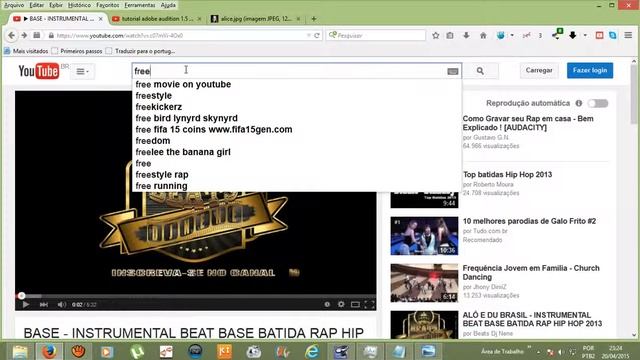Play the video with the play button
640x360 pixels.
point(25,304)
